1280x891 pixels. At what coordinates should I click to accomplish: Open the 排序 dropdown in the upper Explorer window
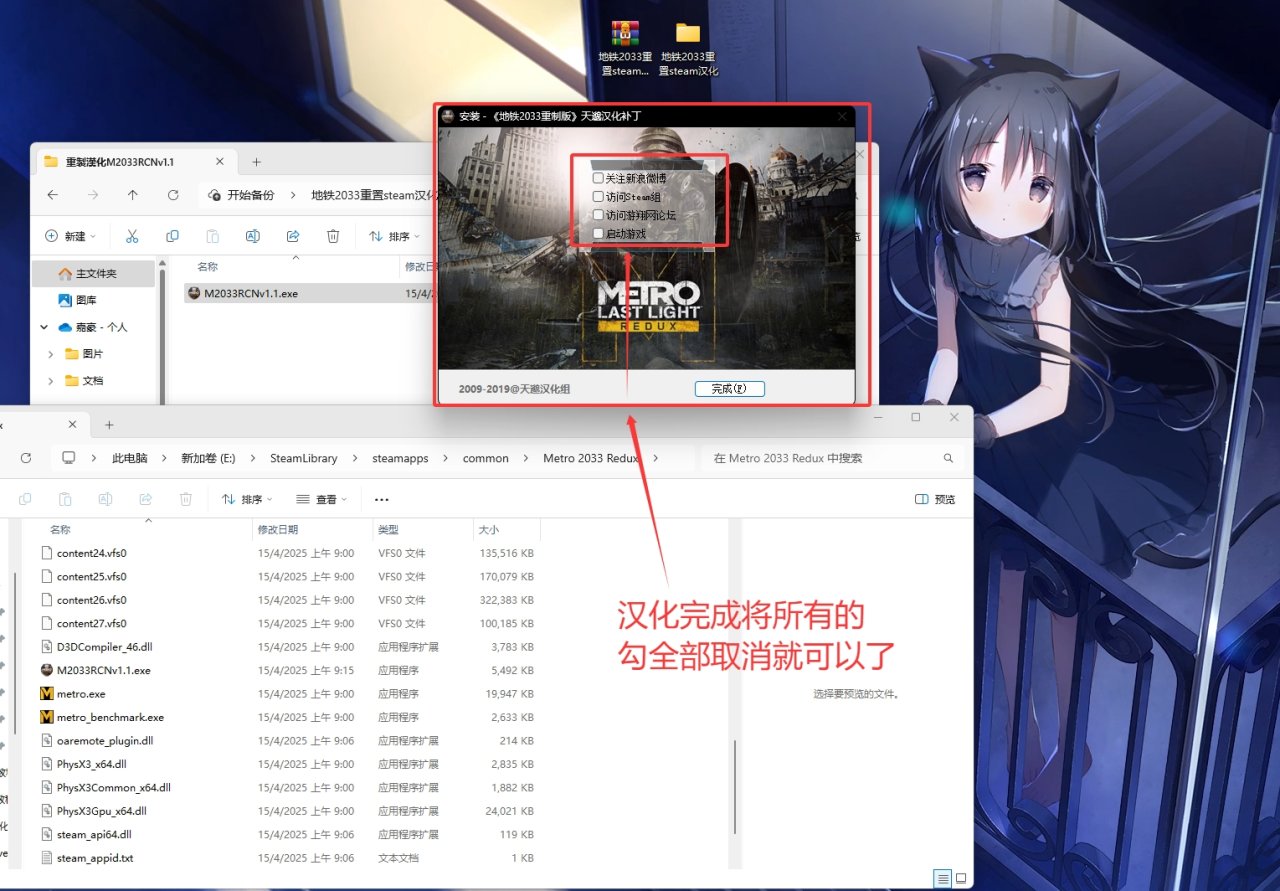pyautogui.click(x=394, y=236)
